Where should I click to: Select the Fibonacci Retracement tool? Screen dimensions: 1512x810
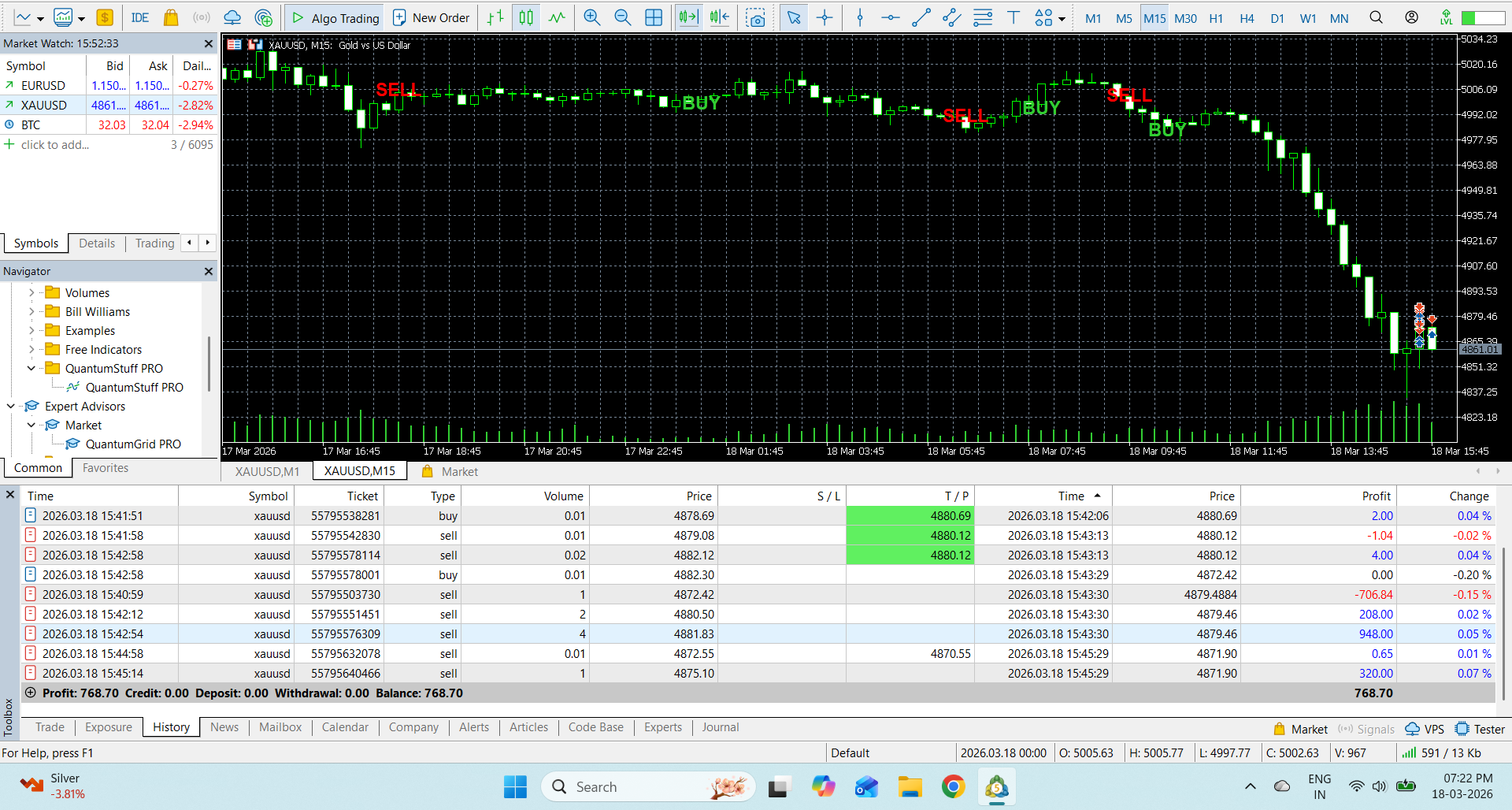pos(983,17)
